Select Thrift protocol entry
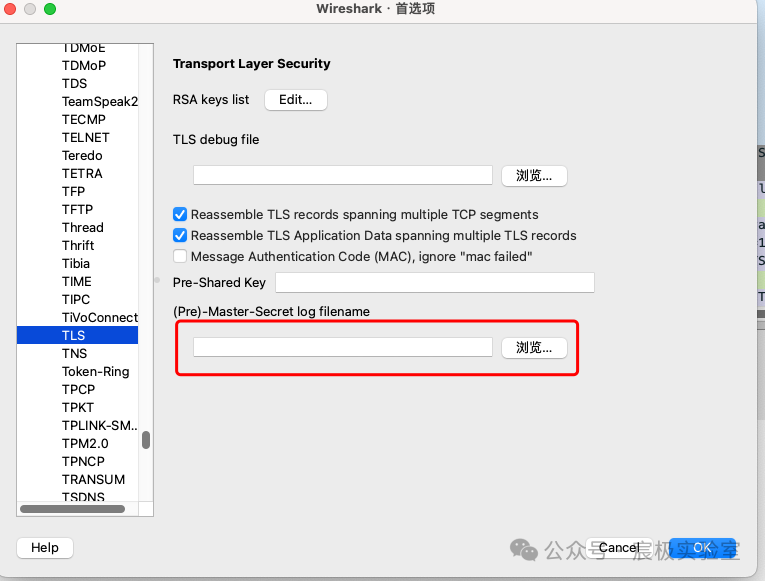The image size is (765, 581). [x=78, y=245]
